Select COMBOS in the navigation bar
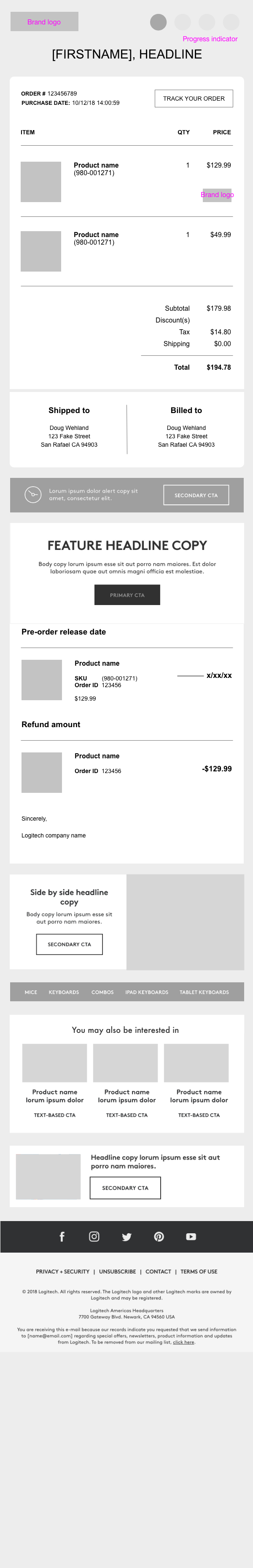Image resolution: width=253 pixels, height=1568 pixels. 102,992
